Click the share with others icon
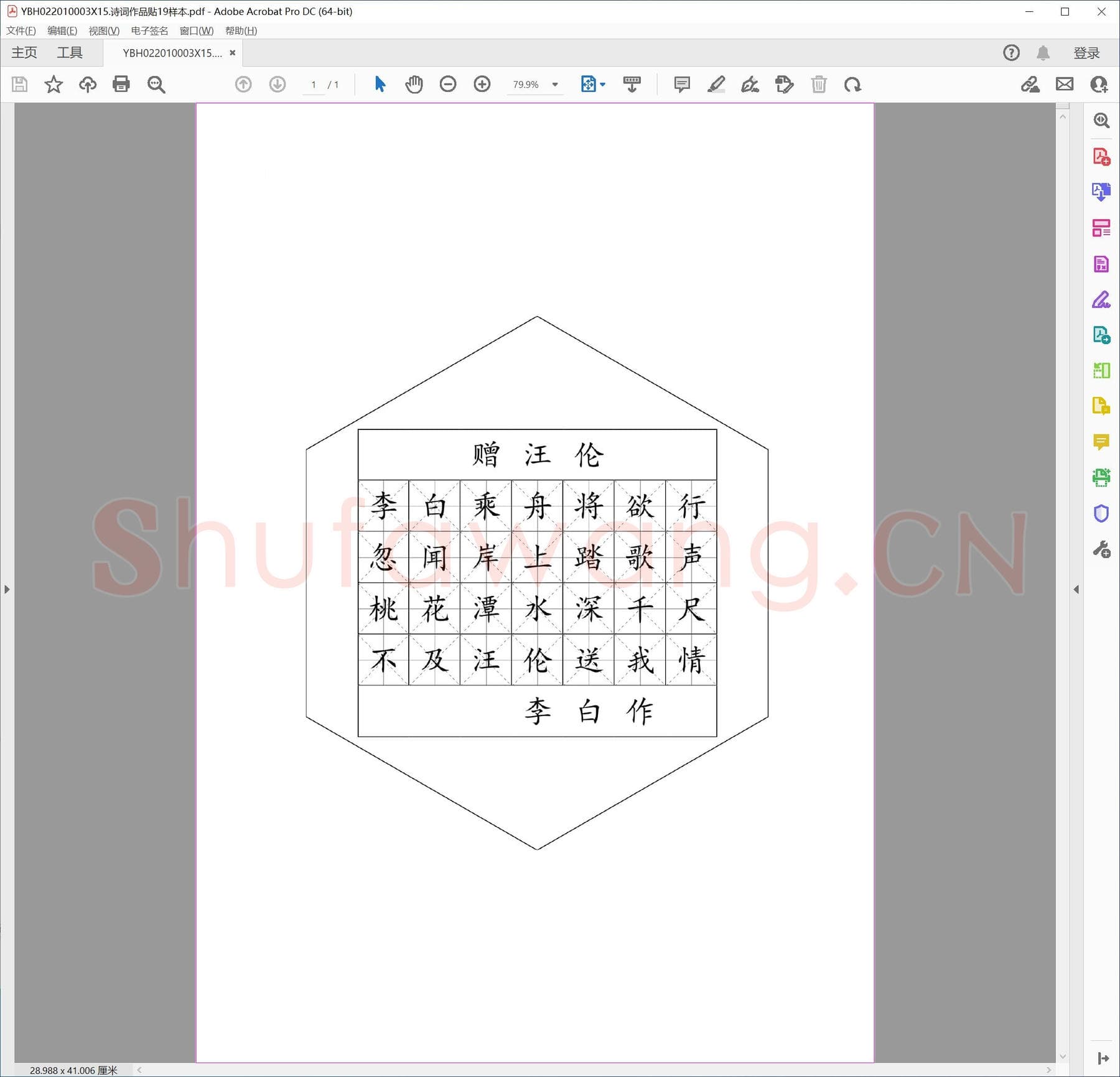Viewport: 1120px width, 1077px height. pyautogui.click(x=1099, y=84)
